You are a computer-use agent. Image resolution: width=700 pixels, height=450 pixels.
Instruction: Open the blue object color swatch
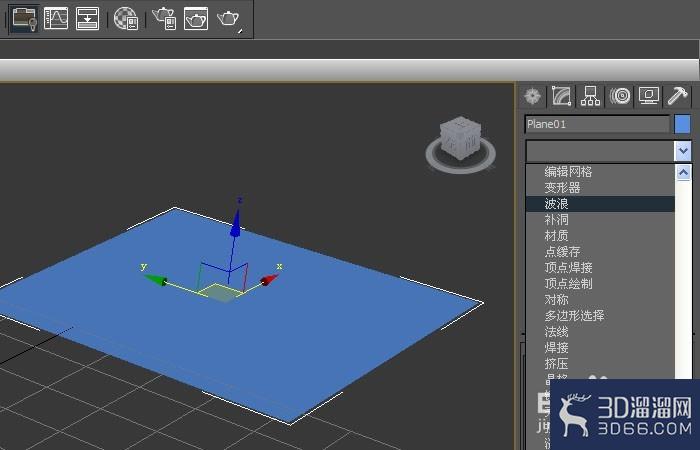click(682, 124)
